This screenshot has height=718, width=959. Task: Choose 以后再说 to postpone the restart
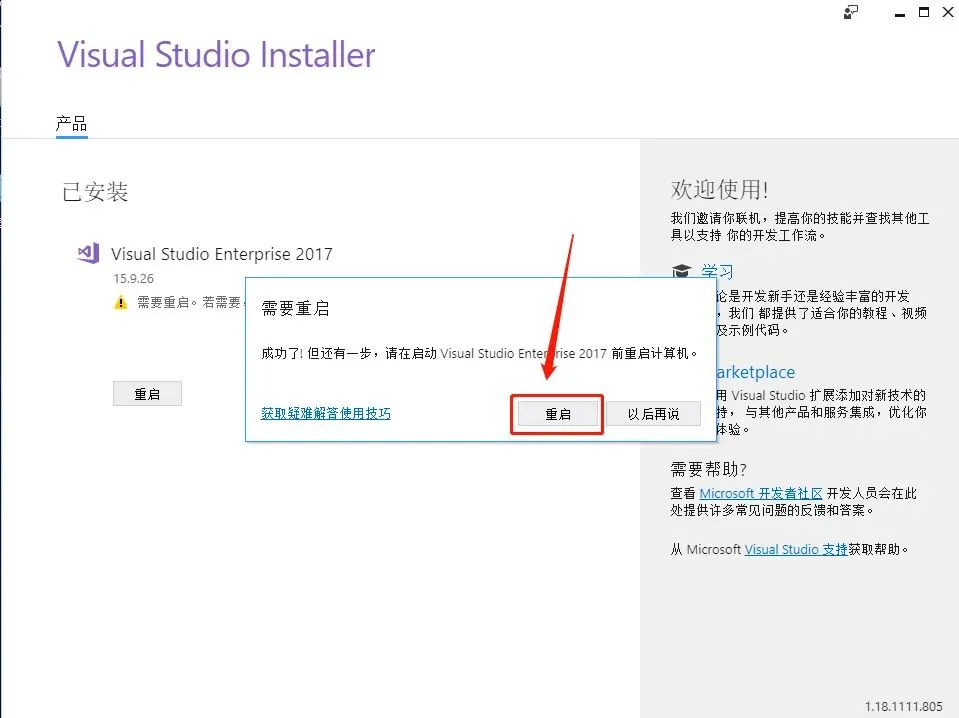(653, 414)
